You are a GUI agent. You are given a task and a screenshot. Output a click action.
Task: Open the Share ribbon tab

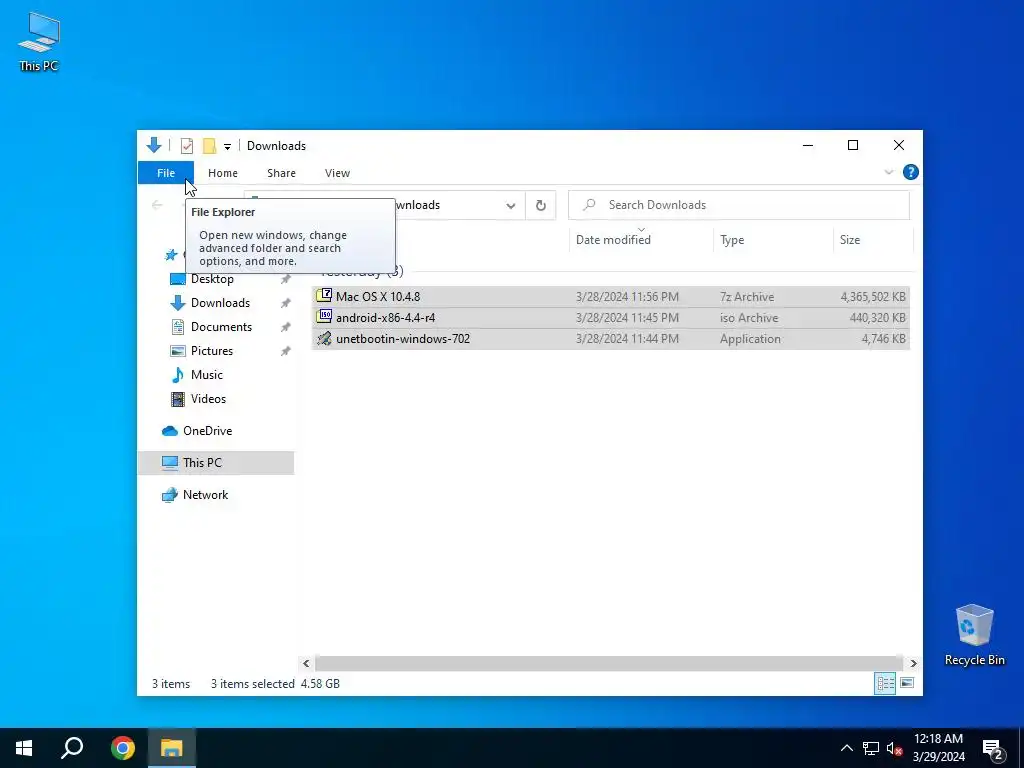pos(281,173)
